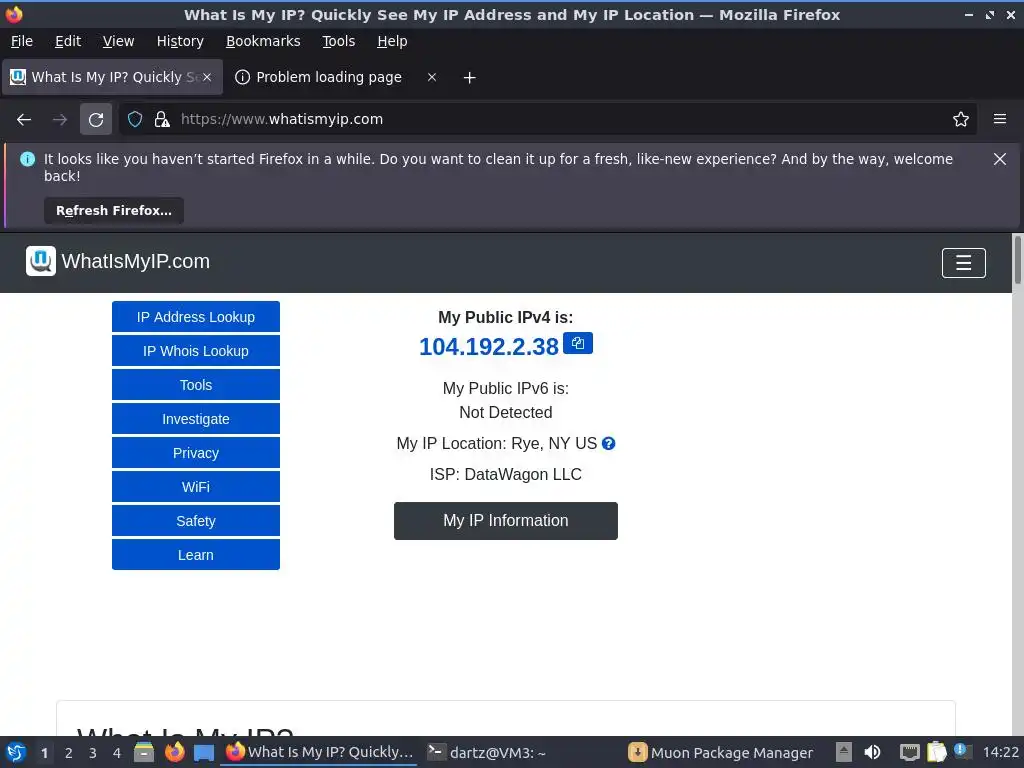The image size is (1024, 768).
Task: Dismiss the Firefox refresh notification bar
Action: click(x=999, y=159)
